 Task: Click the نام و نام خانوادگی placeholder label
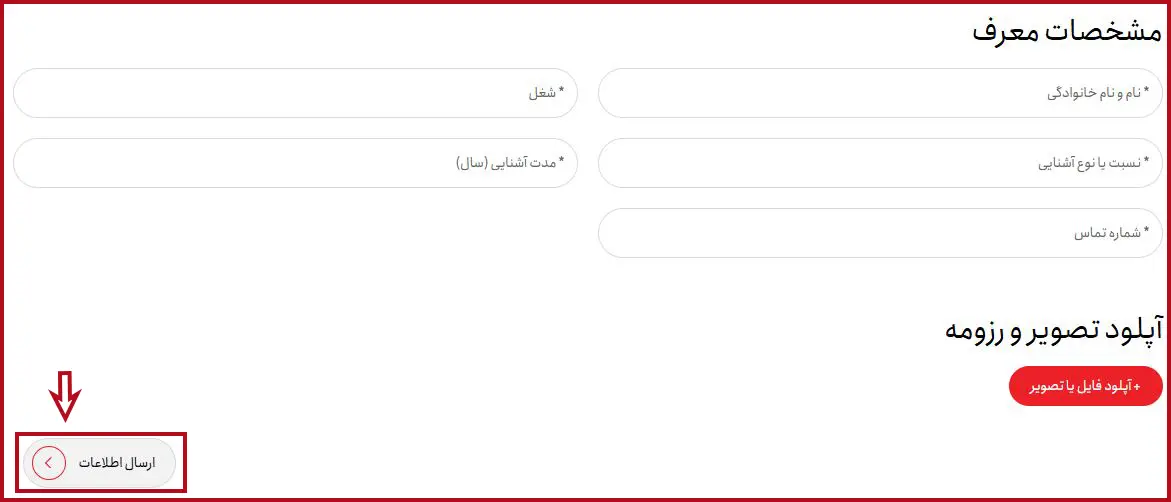[1098, 93]
